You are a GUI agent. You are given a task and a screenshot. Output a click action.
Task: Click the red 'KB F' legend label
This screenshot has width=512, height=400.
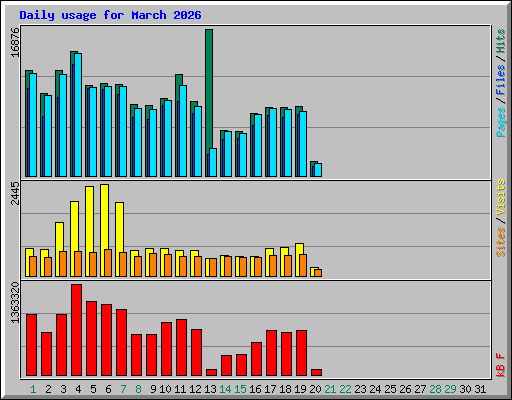point(500,365)
